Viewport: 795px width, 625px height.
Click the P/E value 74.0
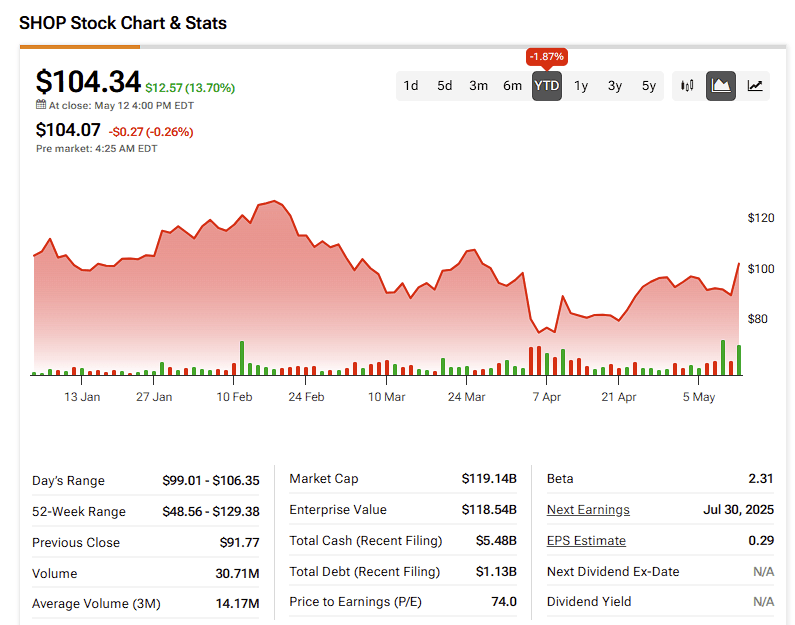[504, 601]
